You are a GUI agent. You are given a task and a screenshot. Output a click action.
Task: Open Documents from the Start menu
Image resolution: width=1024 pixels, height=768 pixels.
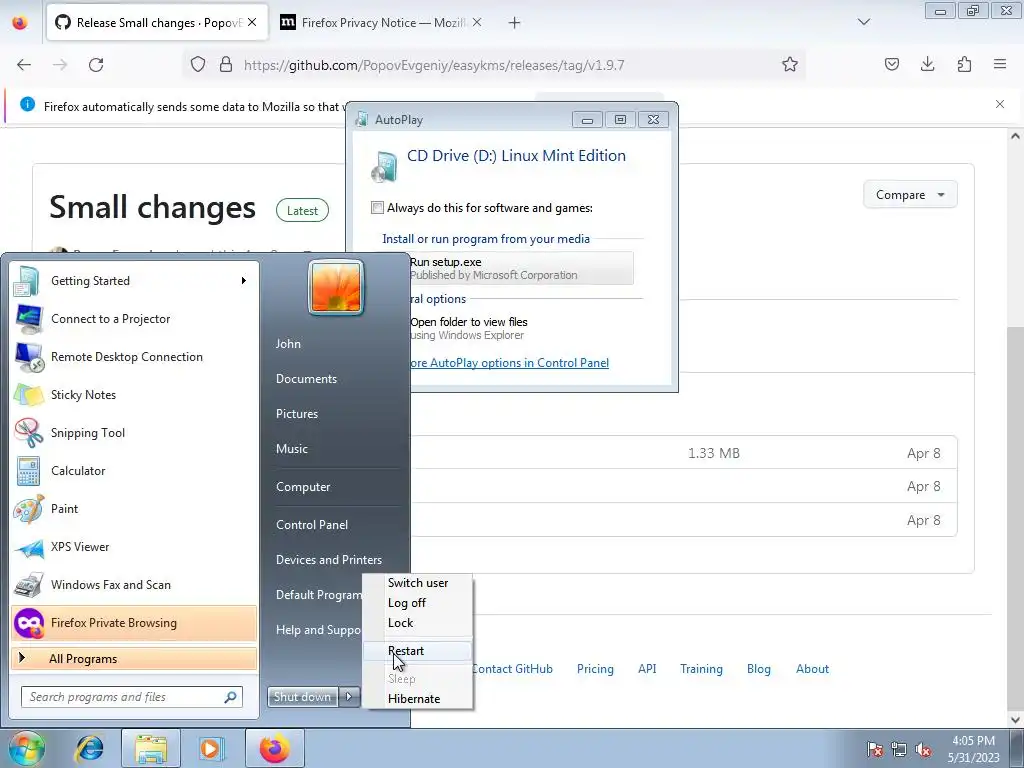coord(306,379)
